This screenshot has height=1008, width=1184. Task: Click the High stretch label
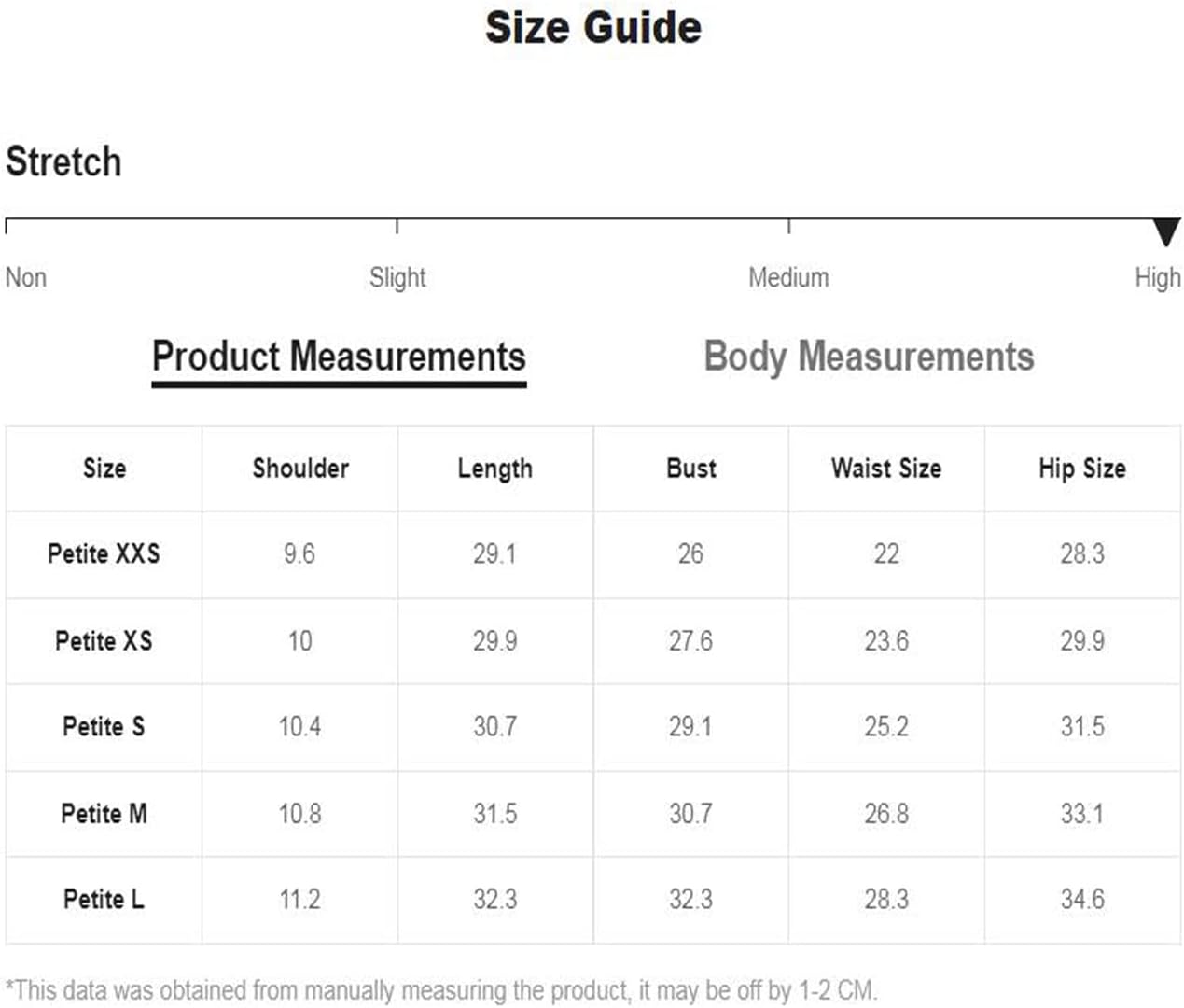coord(1158,277)
